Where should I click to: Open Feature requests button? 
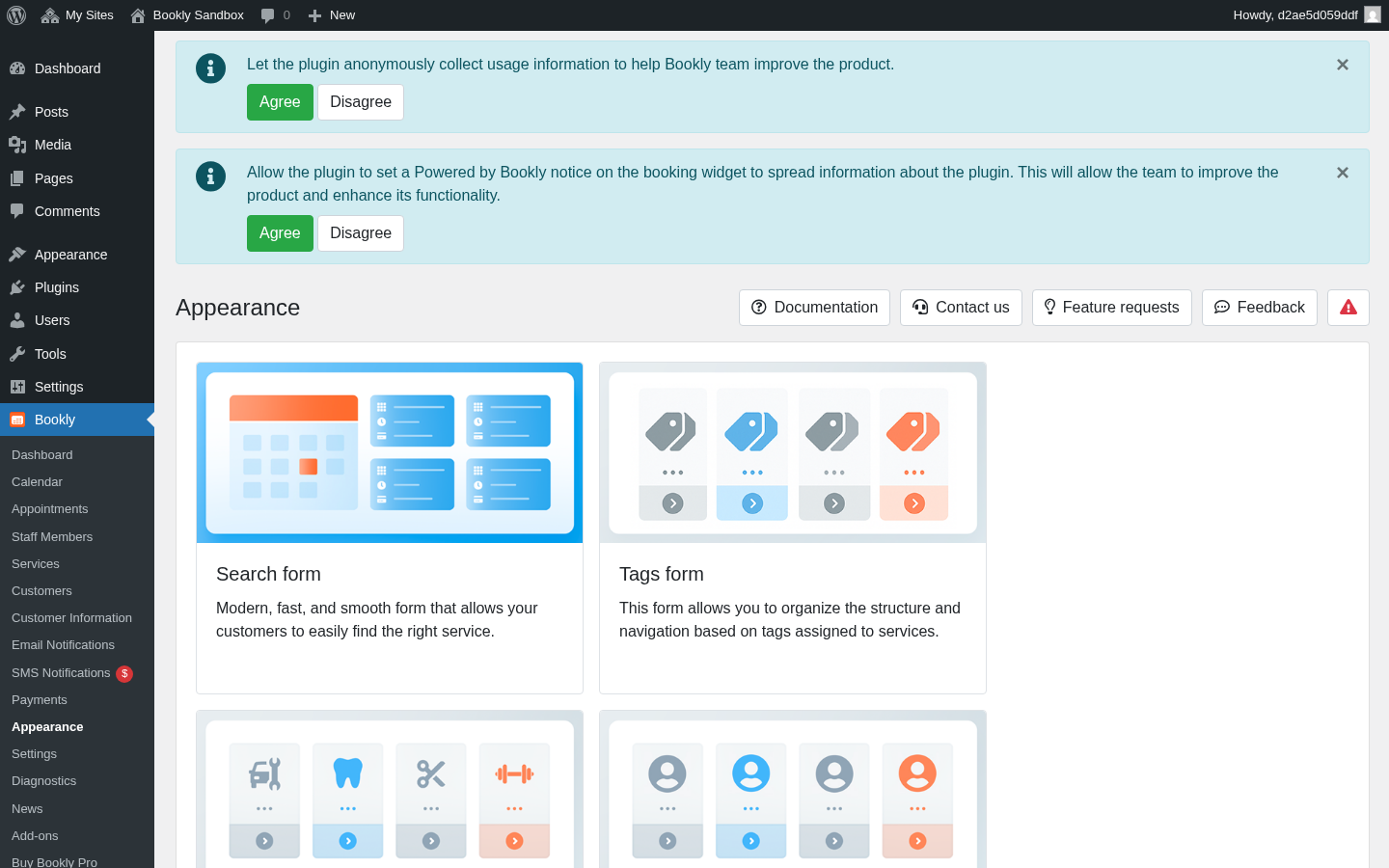tap(1112, 308)
